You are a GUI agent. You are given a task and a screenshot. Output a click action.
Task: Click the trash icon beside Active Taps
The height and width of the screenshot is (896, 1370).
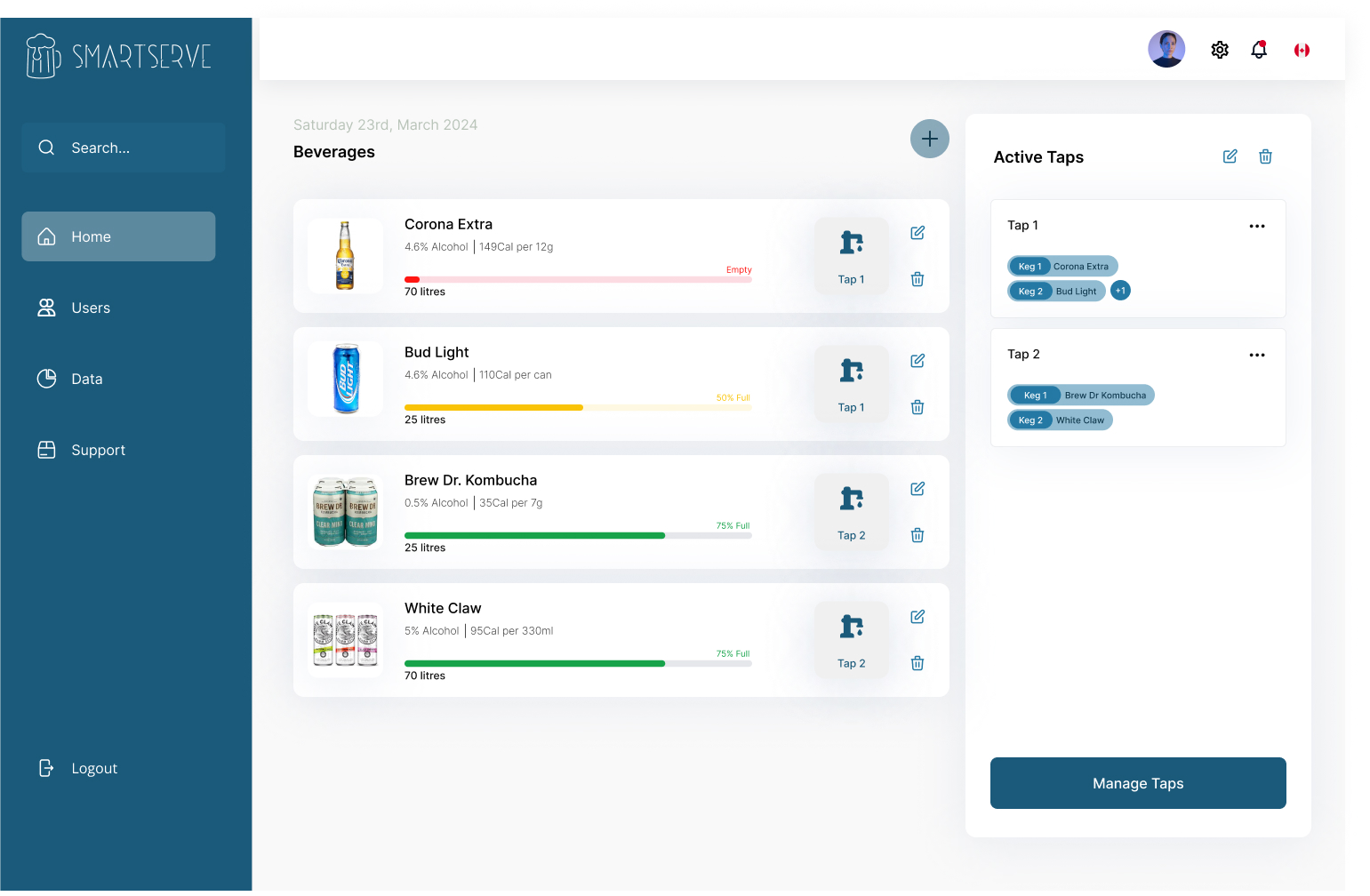point(1265,156)
